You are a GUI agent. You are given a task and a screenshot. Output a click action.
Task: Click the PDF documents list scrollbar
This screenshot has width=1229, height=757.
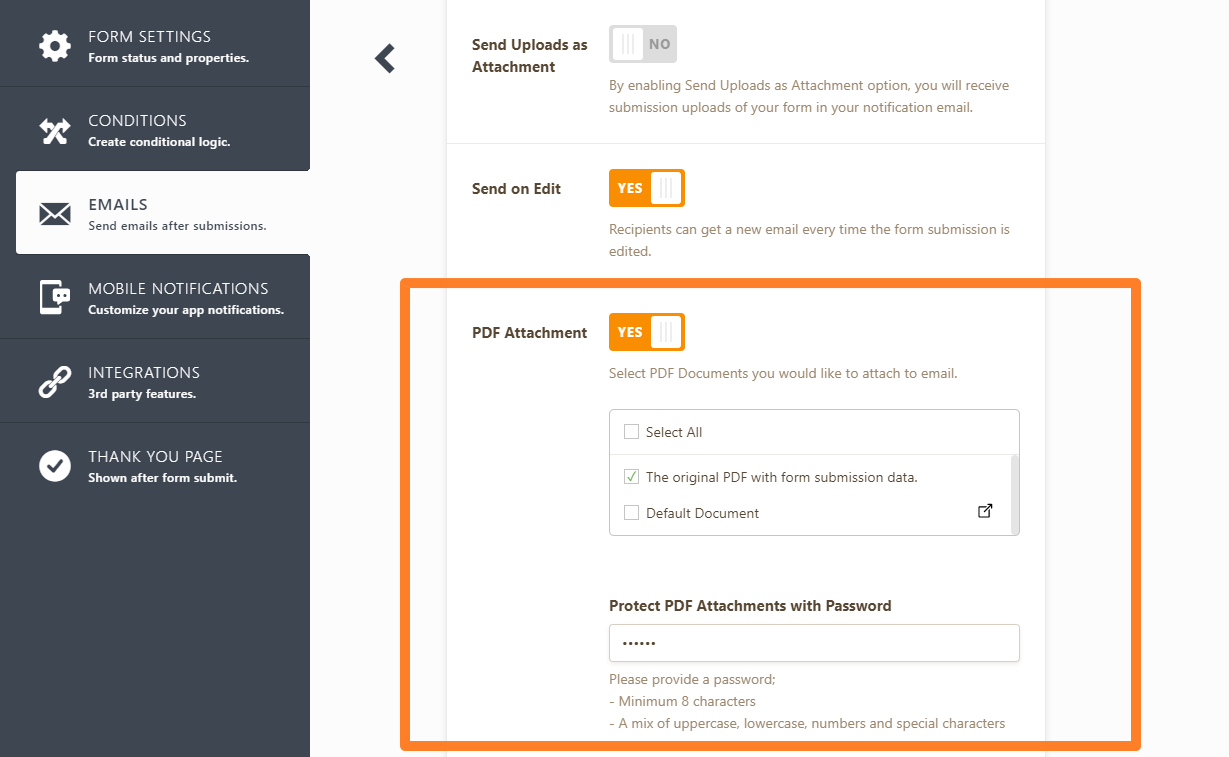1015,493
